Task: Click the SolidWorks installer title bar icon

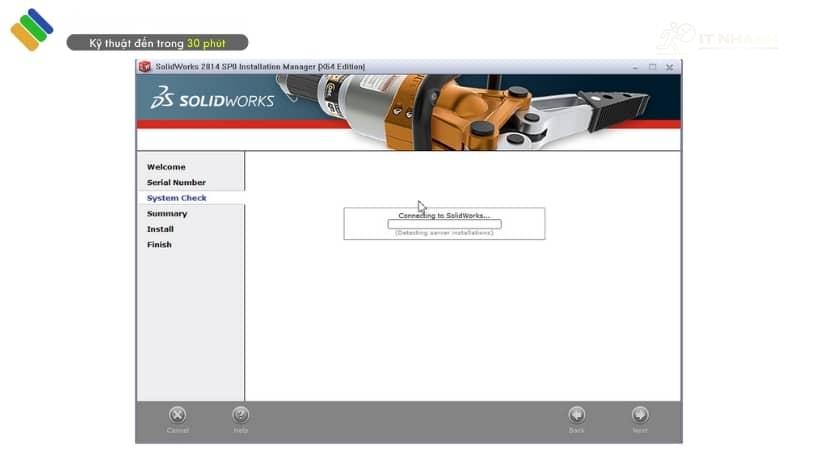Action: (145, 67)
